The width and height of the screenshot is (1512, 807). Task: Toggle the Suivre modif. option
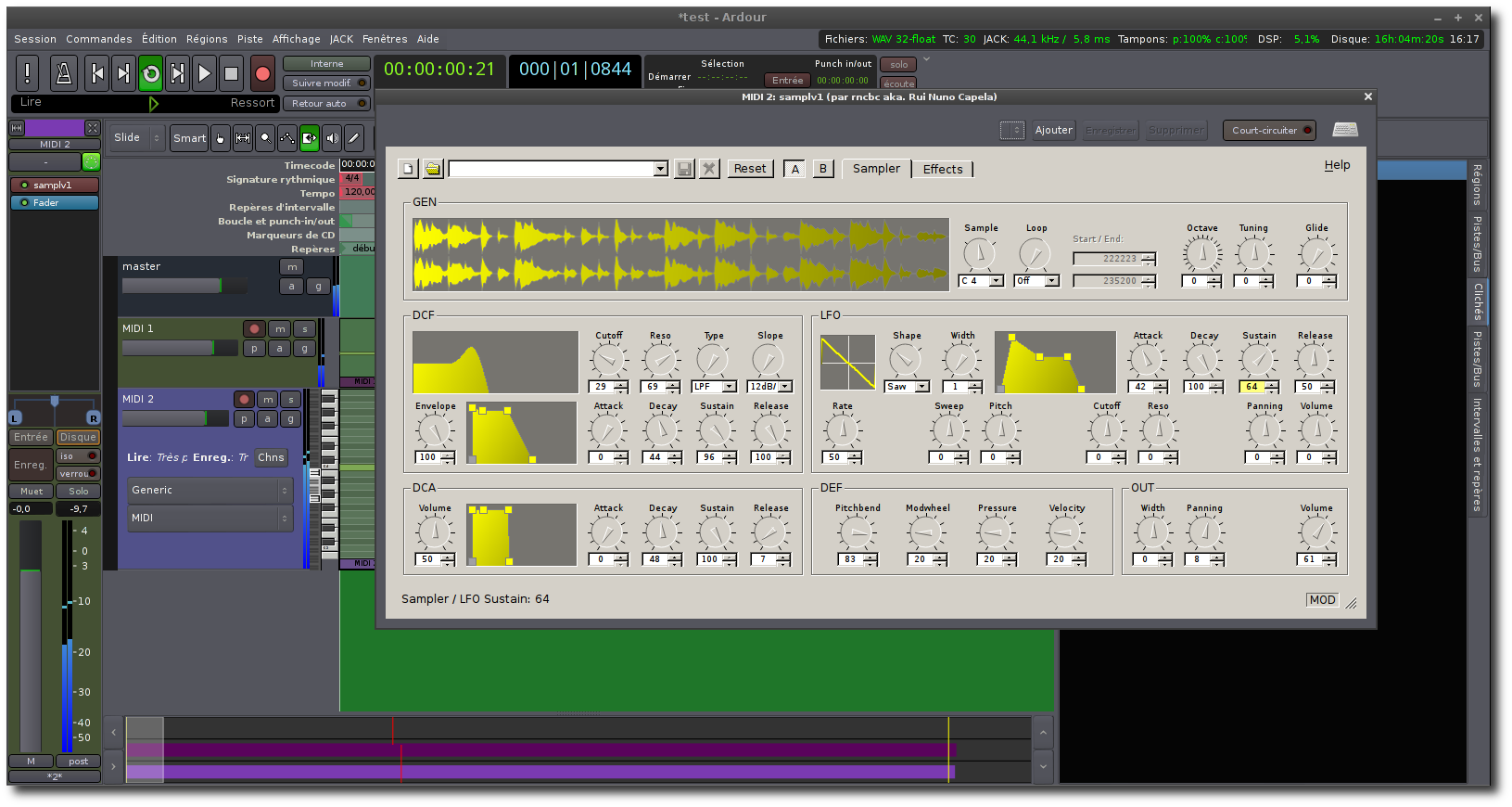click(x=325, y=83)
